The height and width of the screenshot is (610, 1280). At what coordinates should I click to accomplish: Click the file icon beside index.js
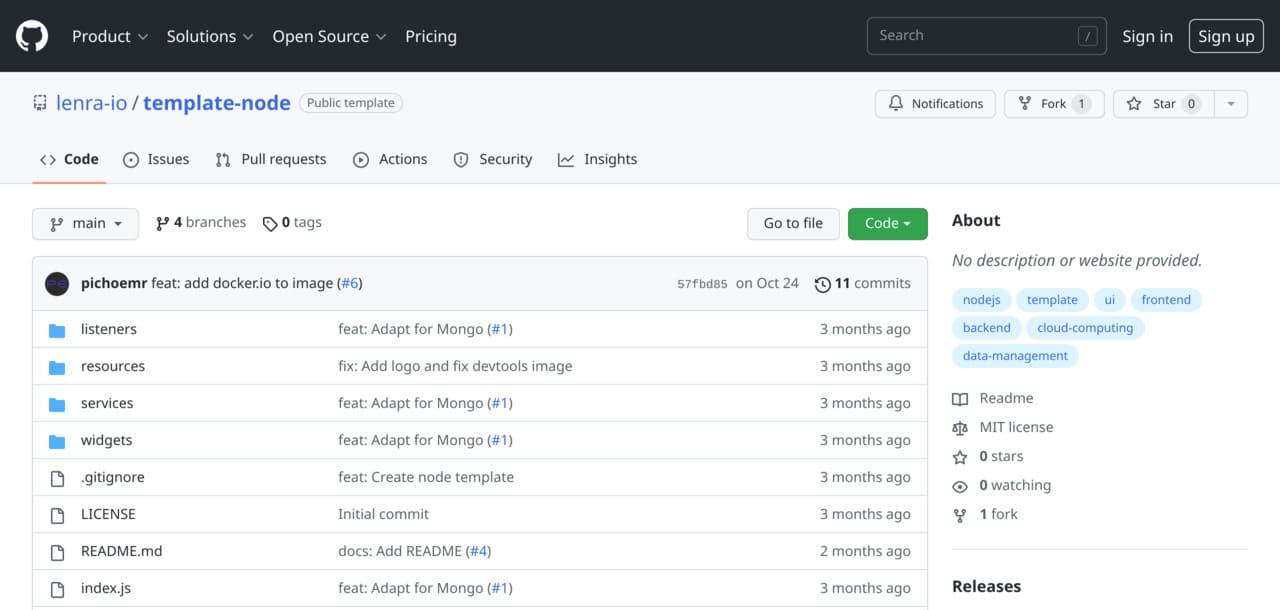(x=57, y=589)
